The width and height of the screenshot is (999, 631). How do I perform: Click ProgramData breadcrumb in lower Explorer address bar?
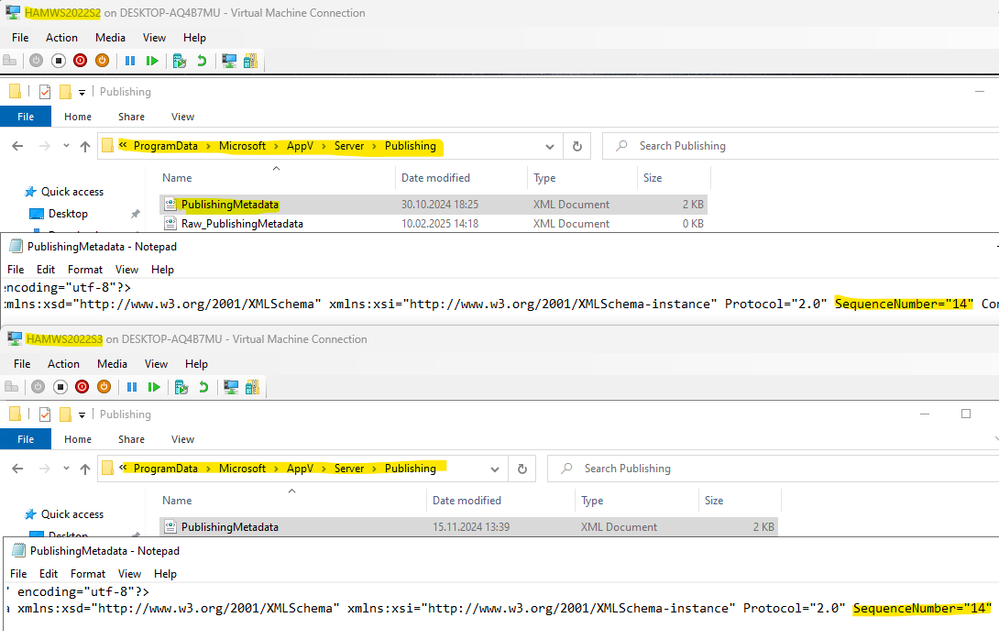tap(166, 468)
